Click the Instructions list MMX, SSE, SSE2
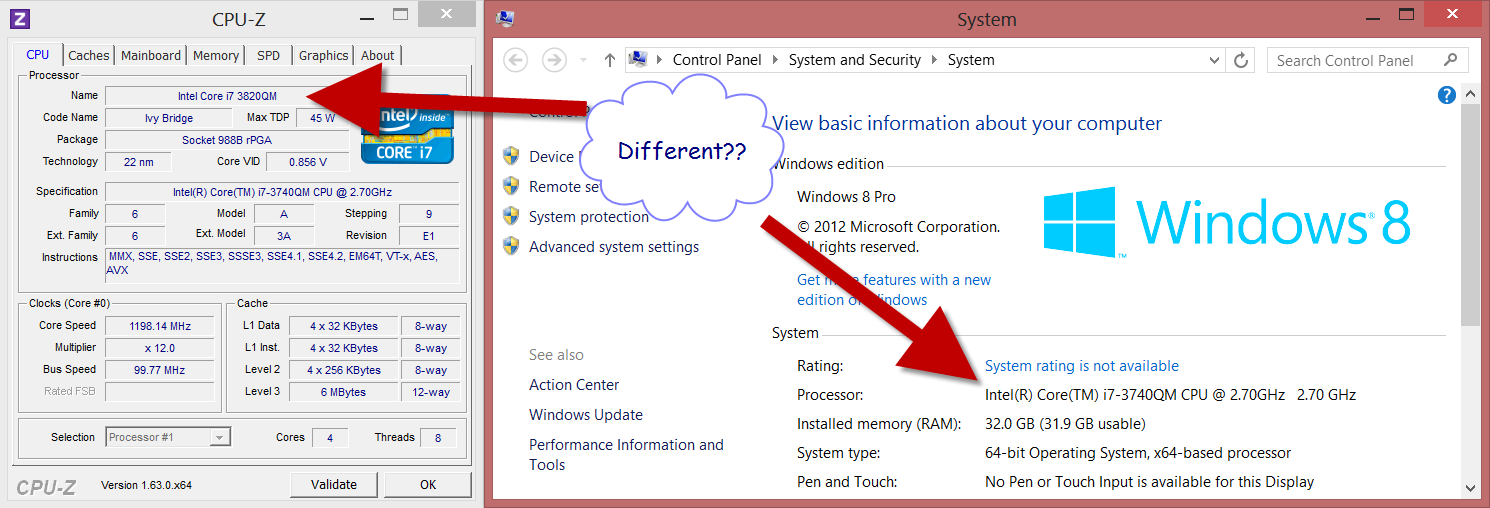The image size is (1490, 508). (x=282, y=264)
